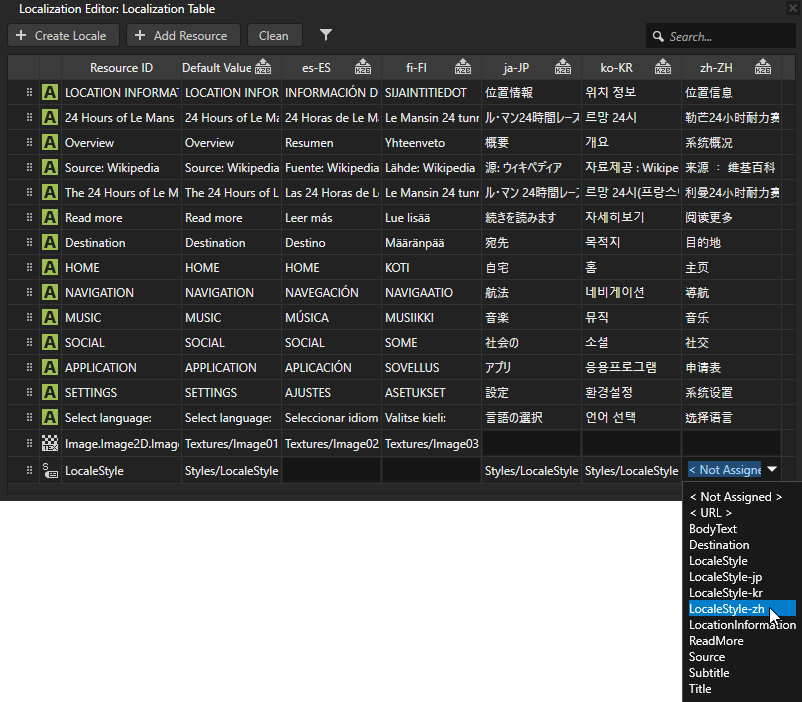Click the KZB icon in Default Value header

coord(264,68)
